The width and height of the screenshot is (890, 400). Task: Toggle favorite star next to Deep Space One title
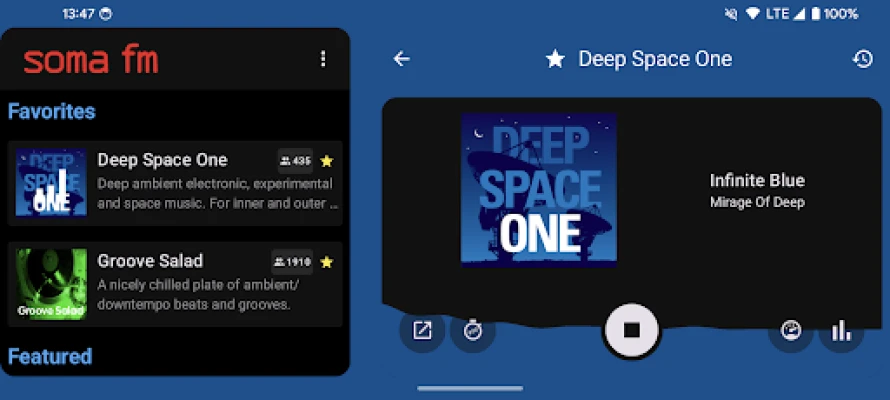[555, 59]
